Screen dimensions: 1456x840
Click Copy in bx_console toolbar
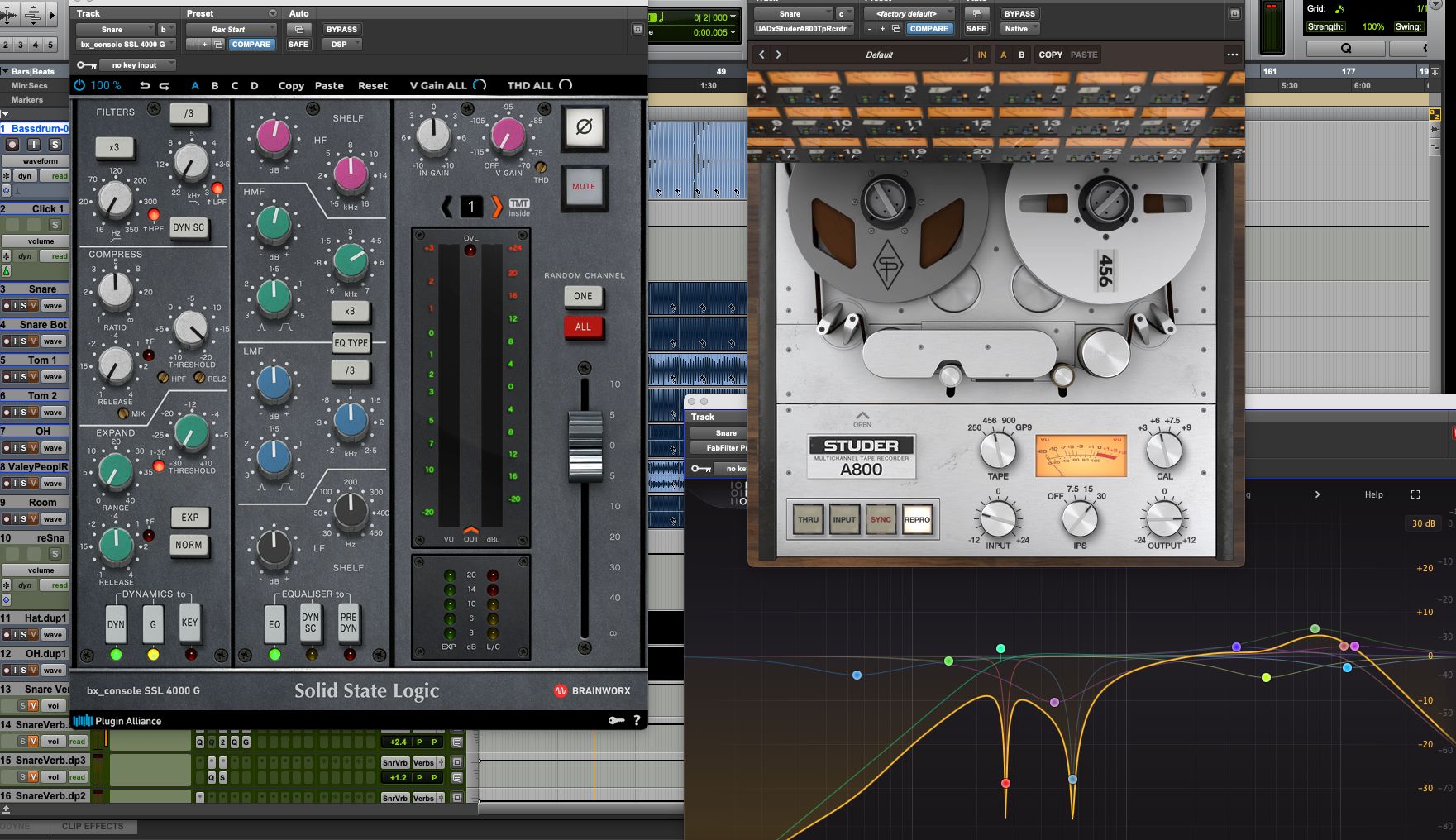click(291, 85)
